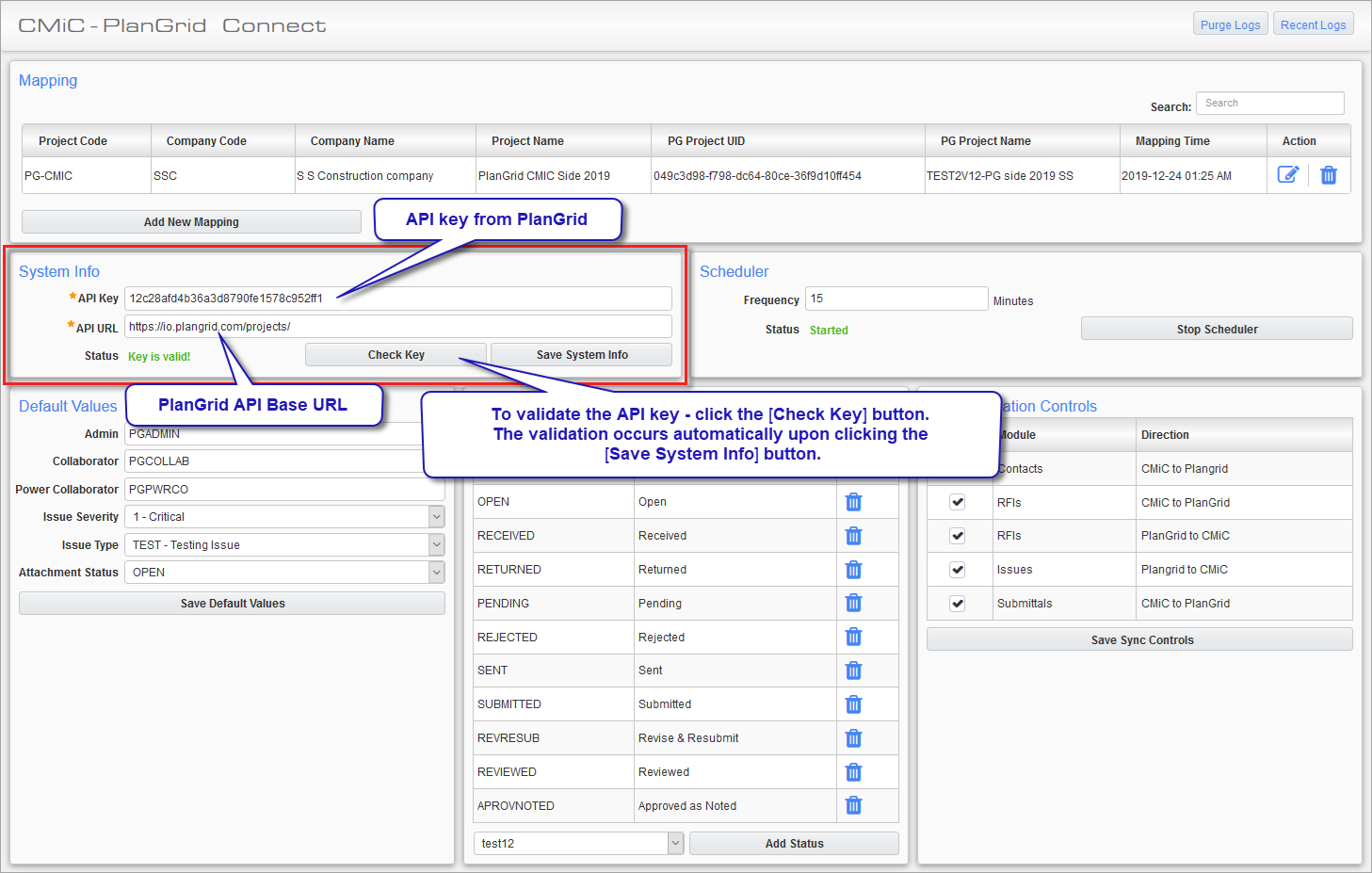Select 'TEST2V12-PG side 2019 SS' cell
This screenshot has width=1372, height=873.
point(1023,175)
